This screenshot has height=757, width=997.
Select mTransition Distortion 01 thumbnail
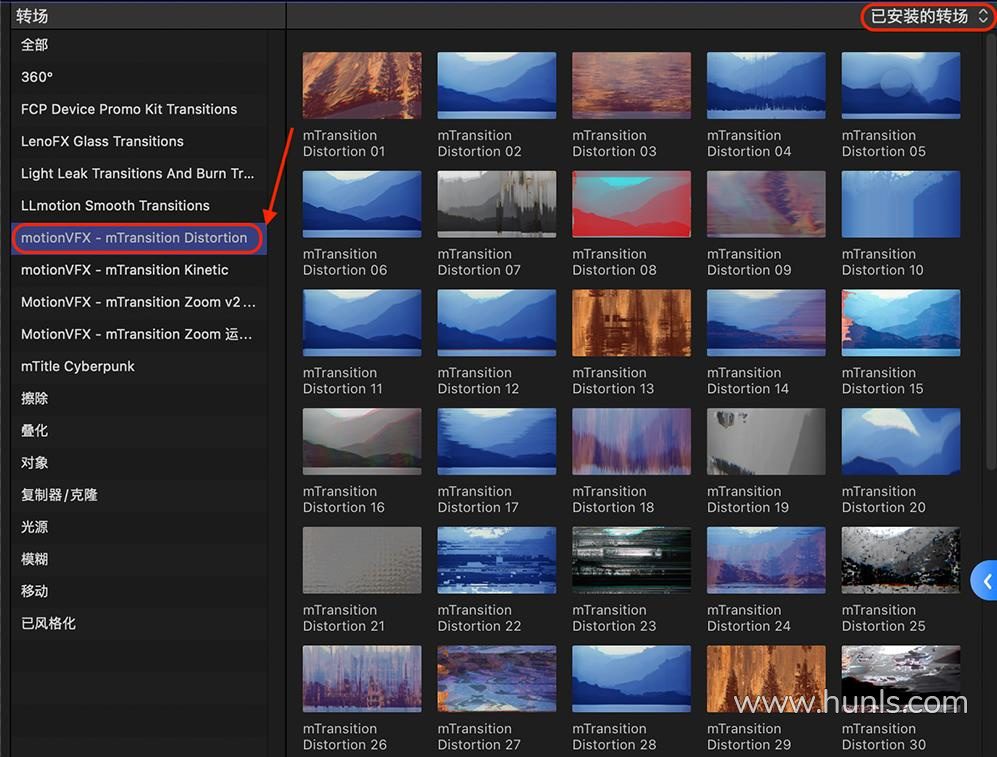(362, 85)
